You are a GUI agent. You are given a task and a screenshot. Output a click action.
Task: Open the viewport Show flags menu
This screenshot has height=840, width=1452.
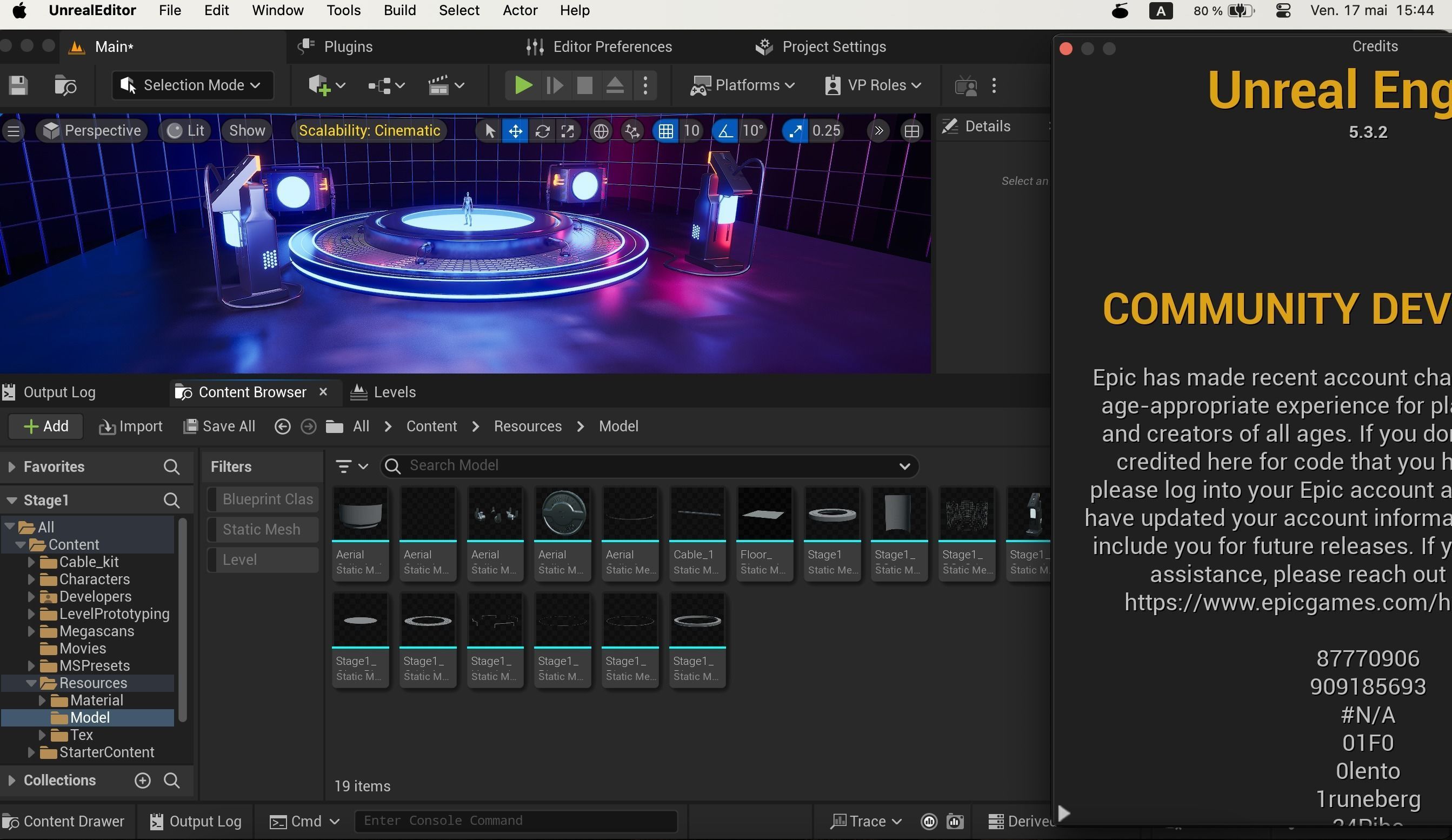[247, 131]
